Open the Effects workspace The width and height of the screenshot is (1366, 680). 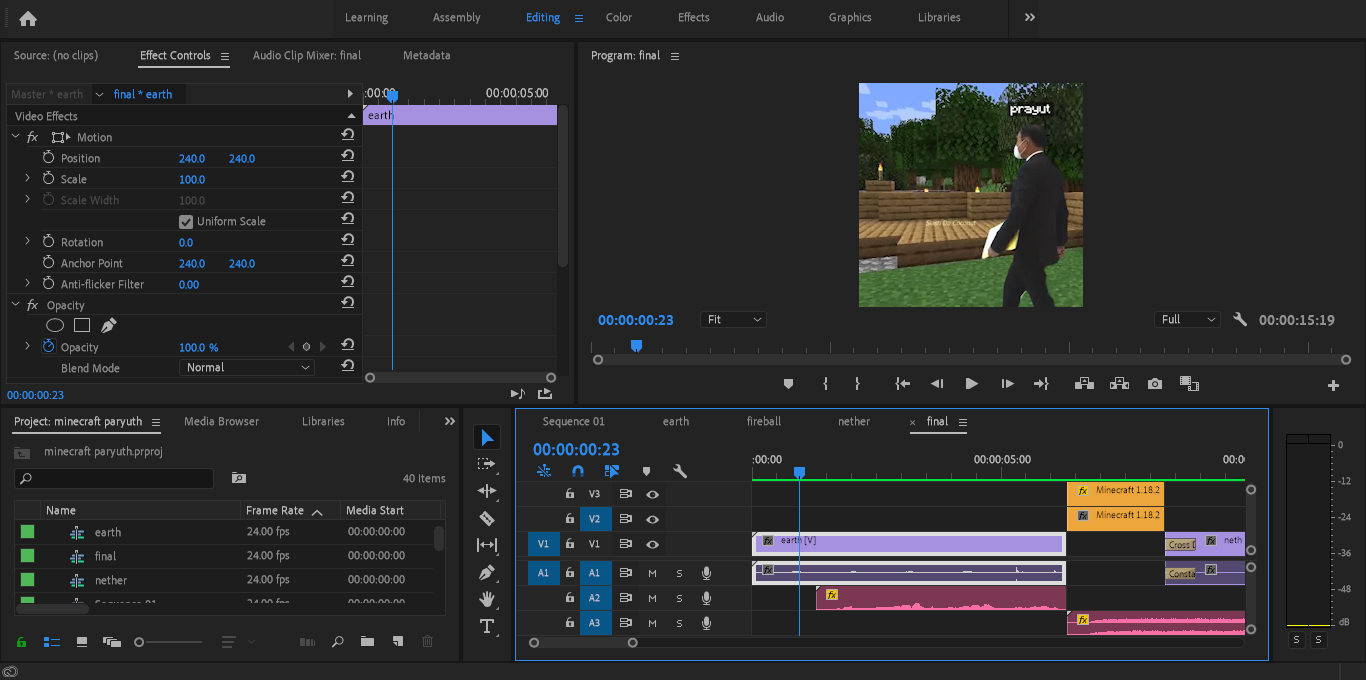694,17
